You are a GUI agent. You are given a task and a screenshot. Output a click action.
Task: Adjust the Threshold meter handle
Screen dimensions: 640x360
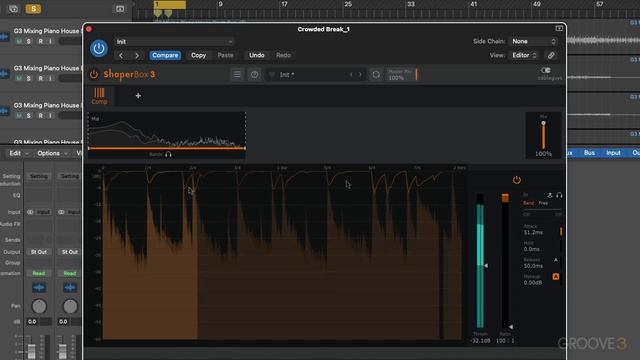(x=486, y=265)
